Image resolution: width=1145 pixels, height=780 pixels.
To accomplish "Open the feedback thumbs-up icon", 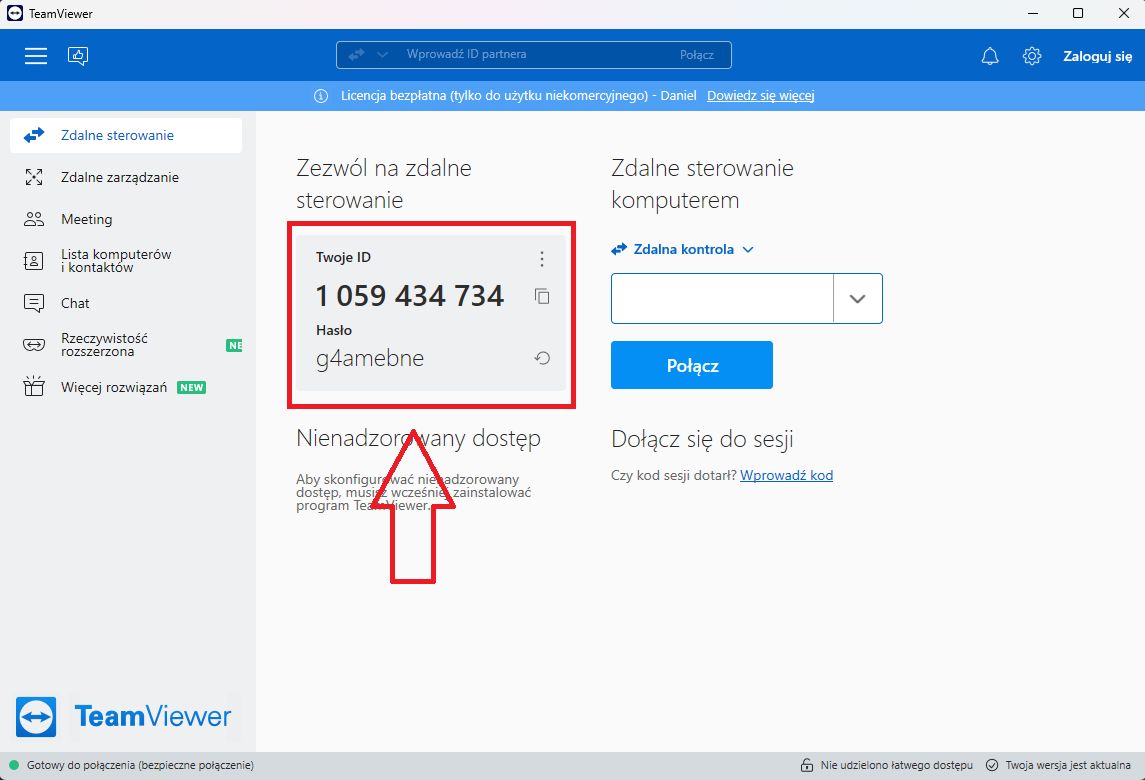I will [78, 56].
